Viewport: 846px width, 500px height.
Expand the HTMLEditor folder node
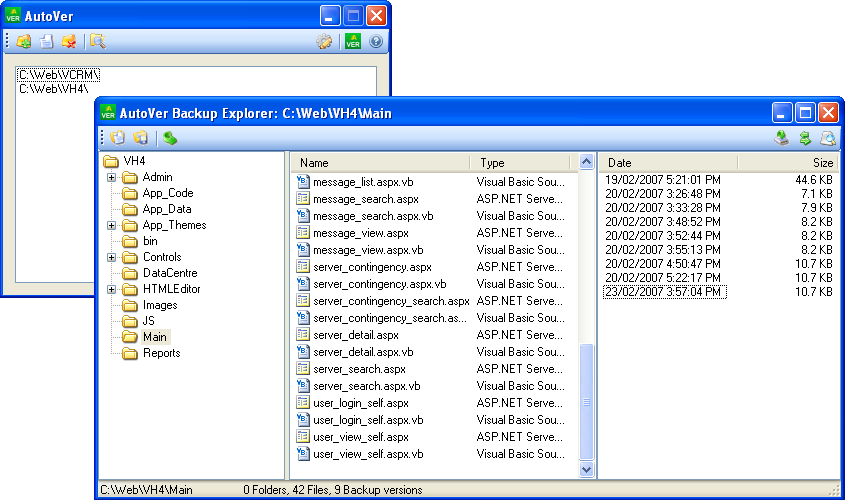111,290
